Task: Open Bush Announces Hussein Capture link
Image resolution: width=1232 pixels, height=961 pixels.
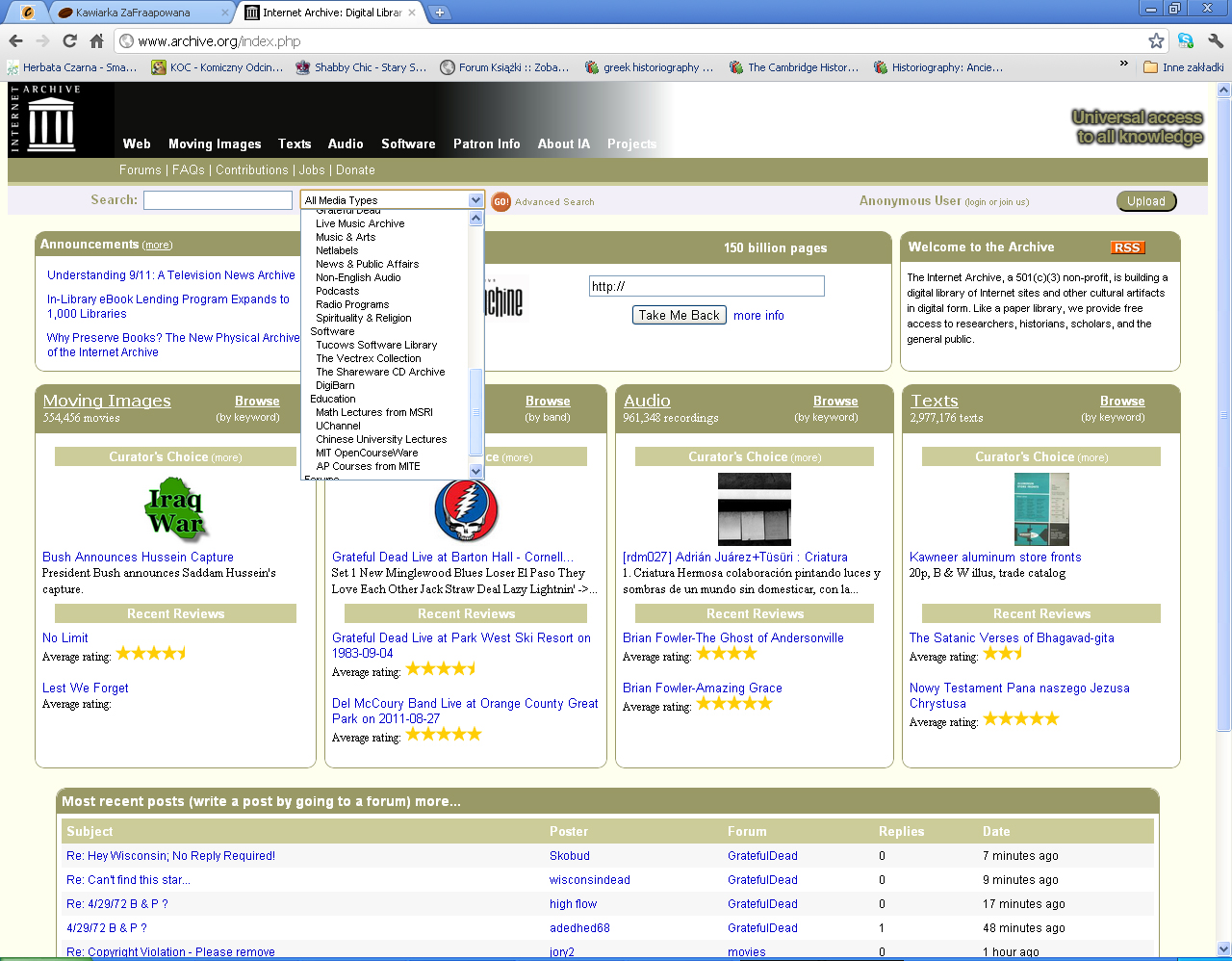Action: [138, 557]
